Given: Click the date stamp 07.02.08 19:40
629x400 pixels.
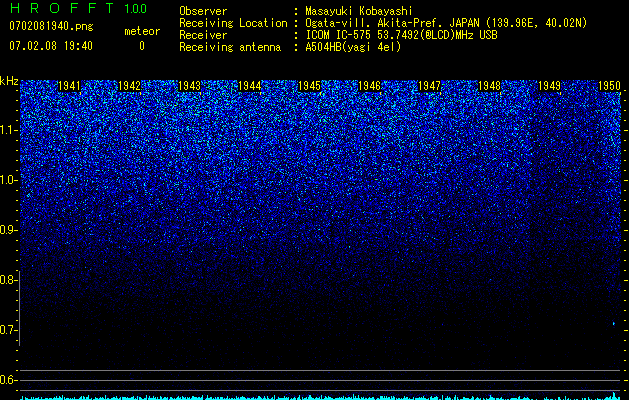Looking at the screenshot, I should 51,46.
